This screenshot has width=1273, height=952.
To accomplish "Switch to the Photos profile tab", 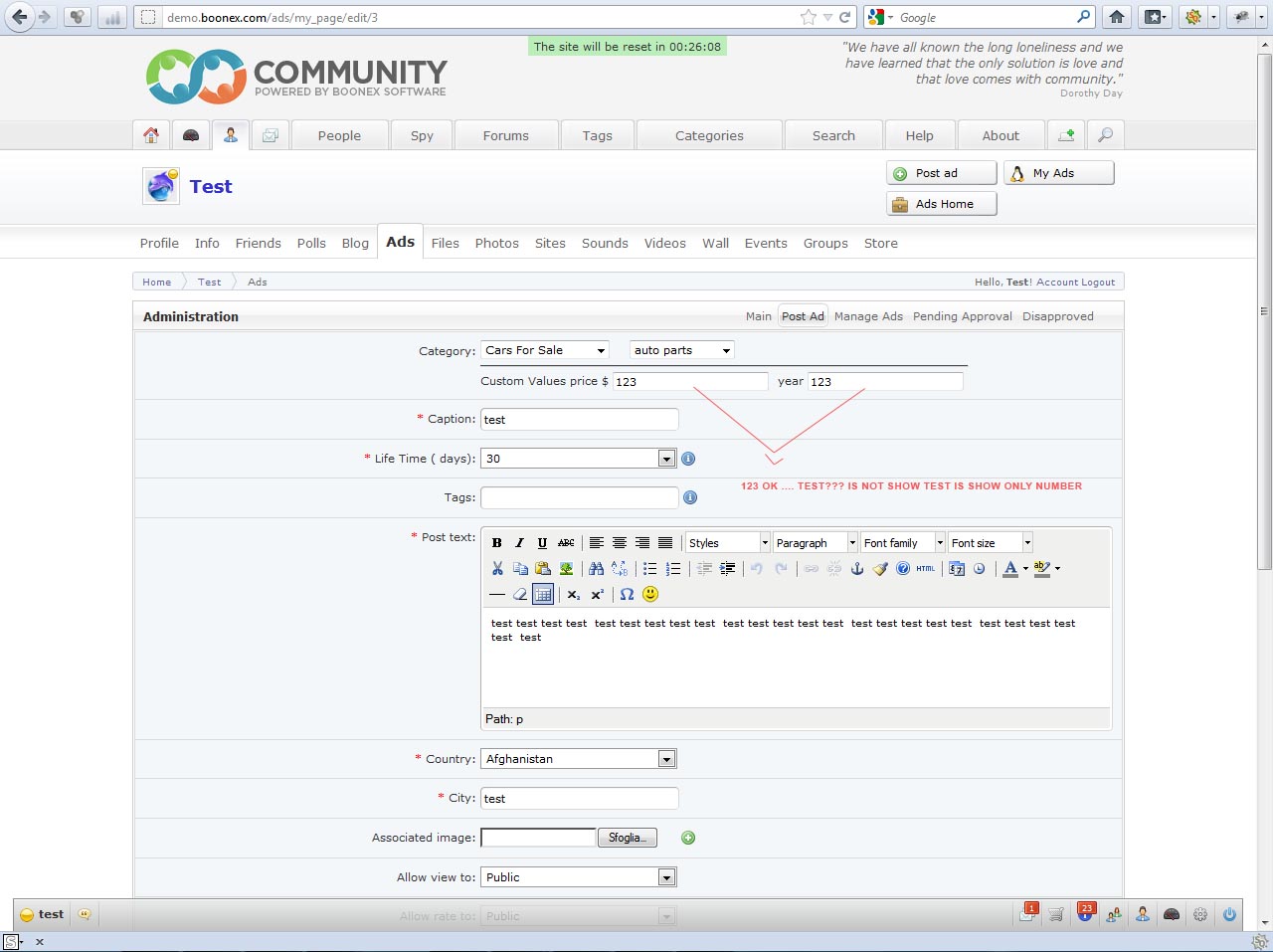I will (x=496, y=244).
